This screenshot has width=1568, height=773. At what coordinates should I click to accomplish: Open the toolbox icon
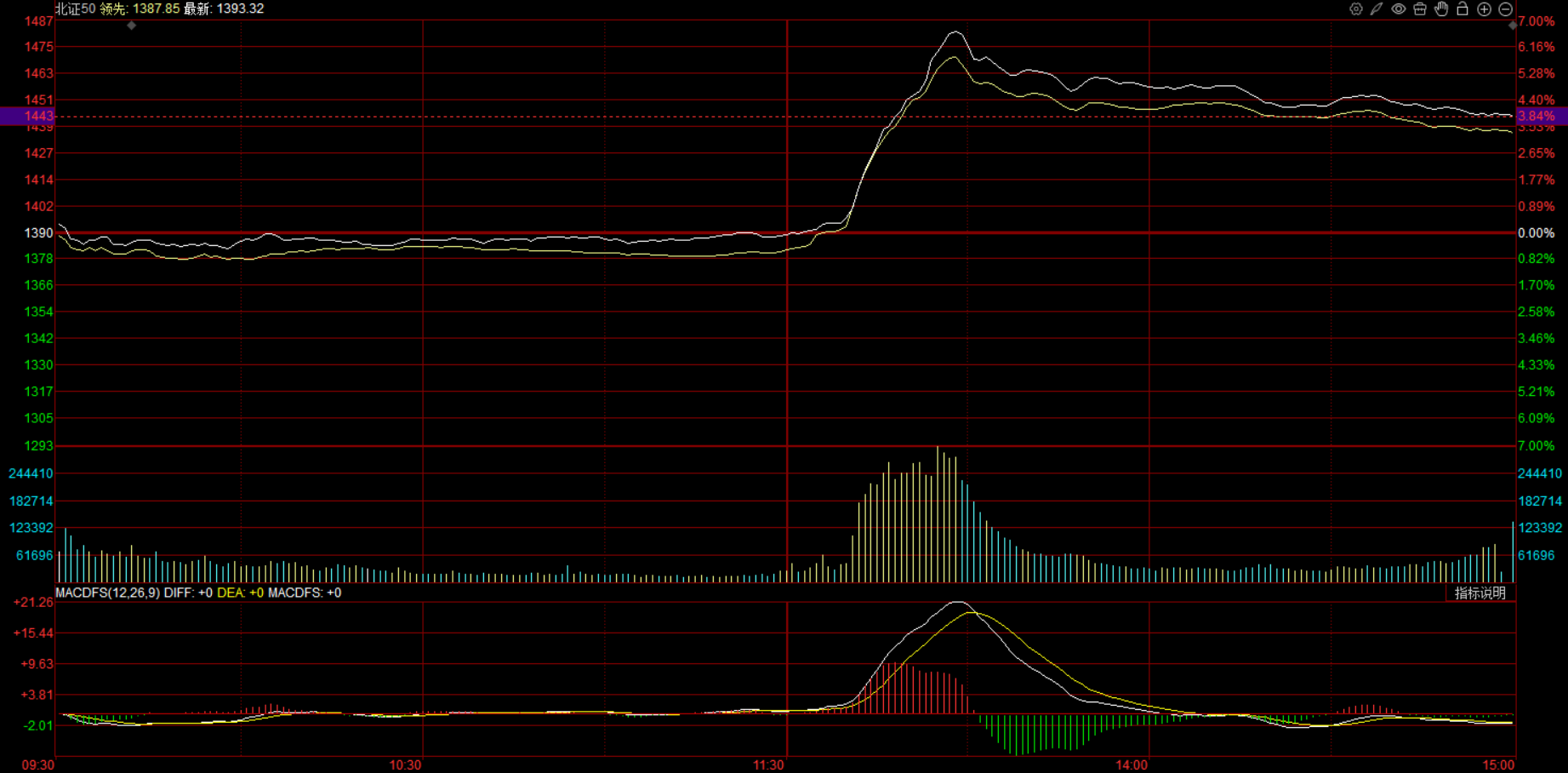1419,9
